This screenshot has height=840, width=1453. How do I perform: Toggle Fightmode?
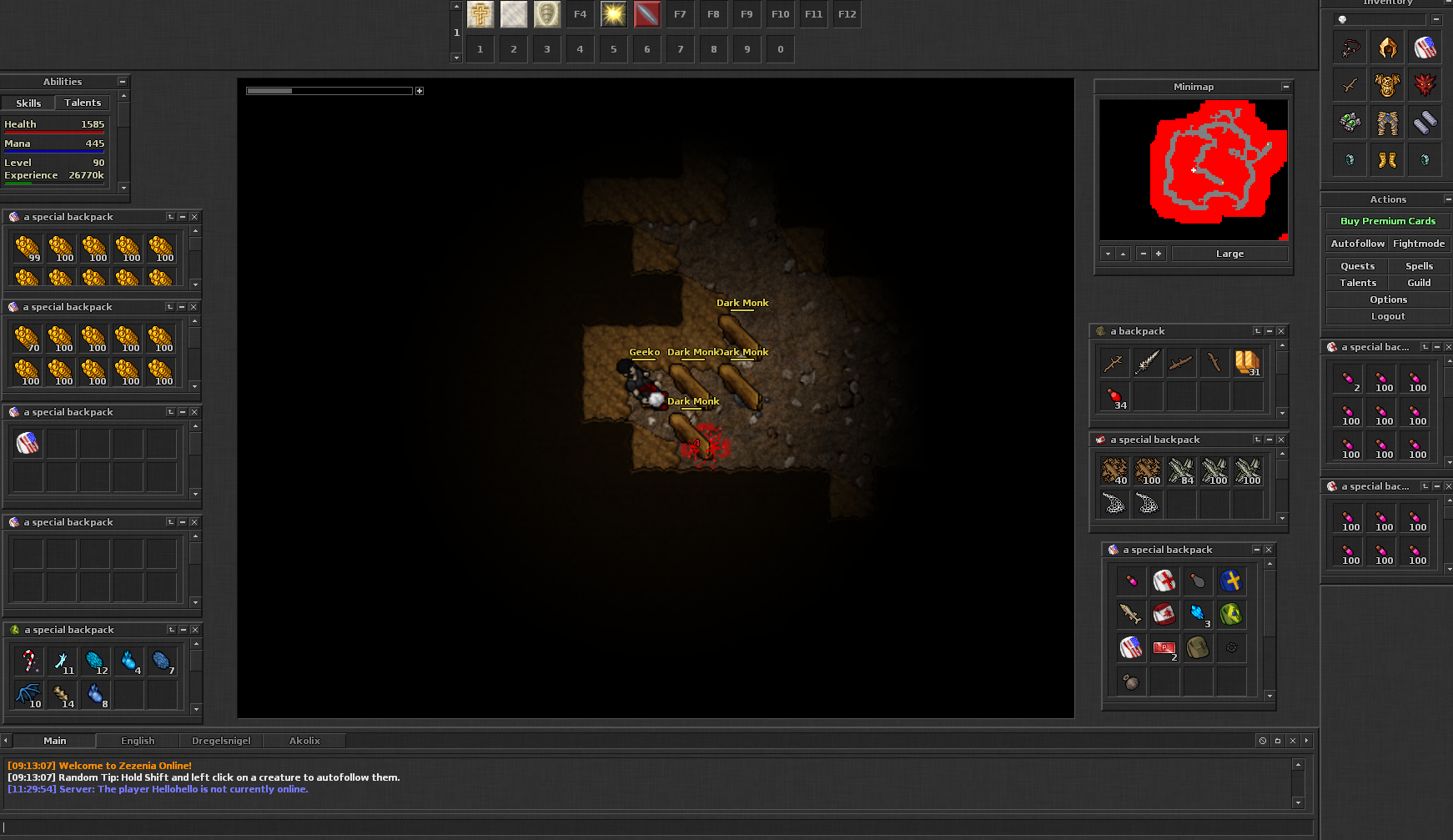[1419, 244]
